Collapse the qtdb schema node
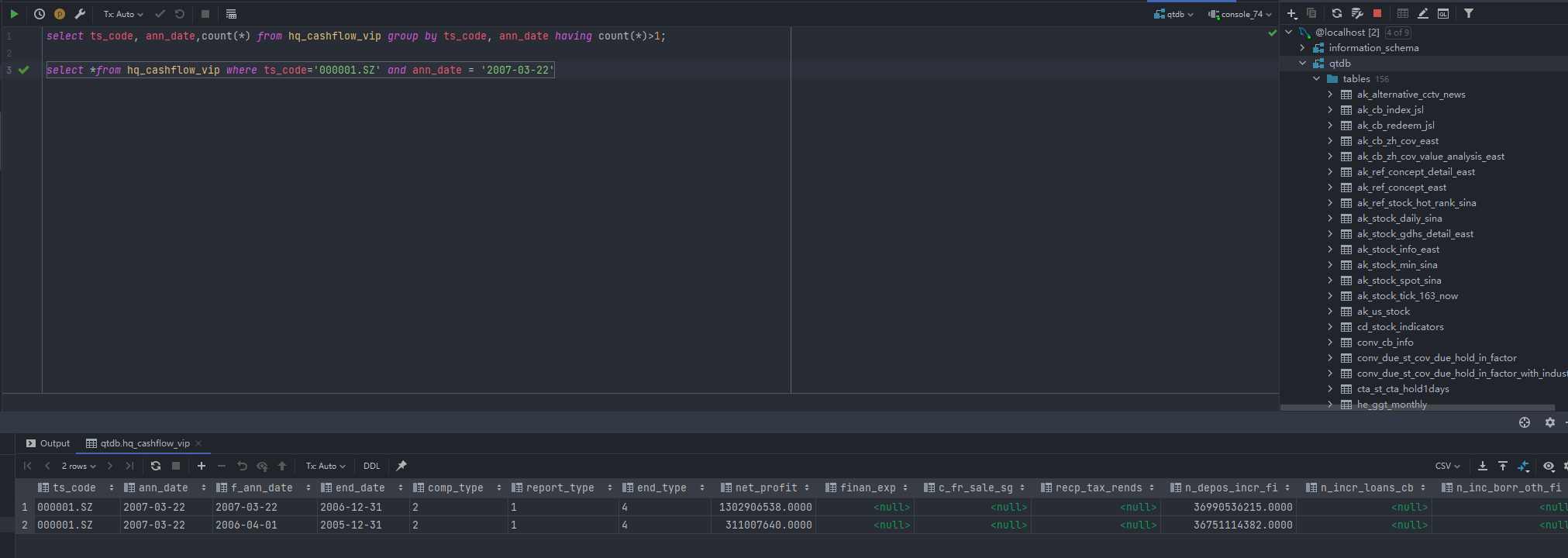Screen dimensions: 1568x558 coord(1303,64)
